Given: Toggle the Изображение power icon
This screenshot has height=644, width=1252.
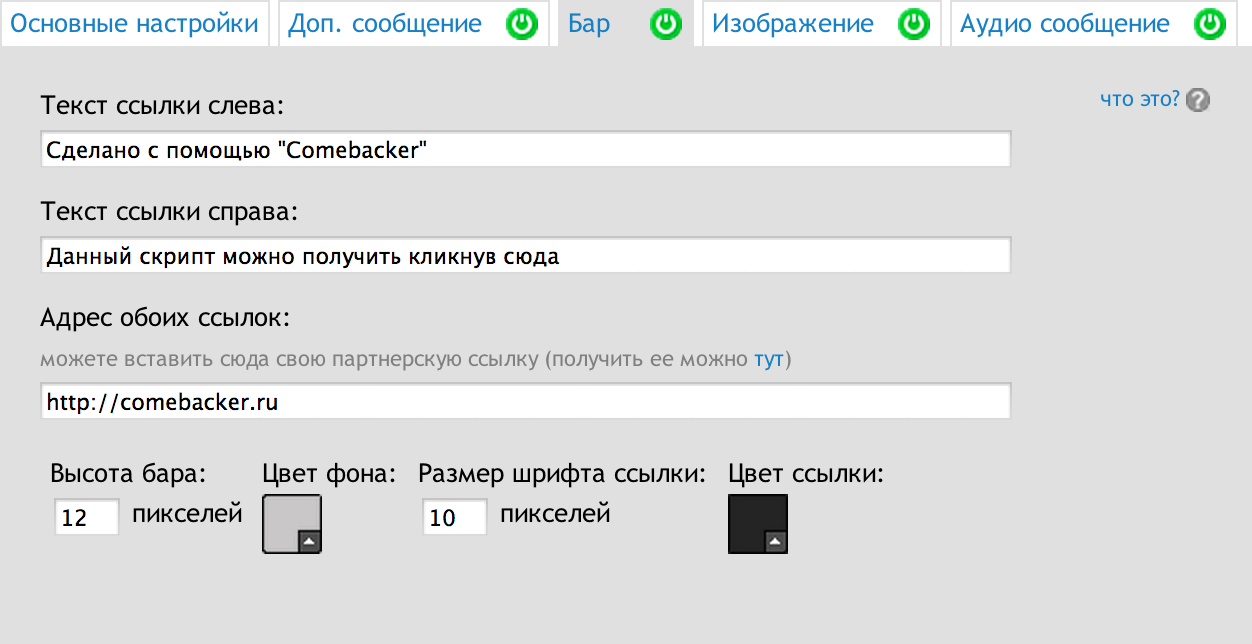Looking at the screenshot, I should coord(913,24).
